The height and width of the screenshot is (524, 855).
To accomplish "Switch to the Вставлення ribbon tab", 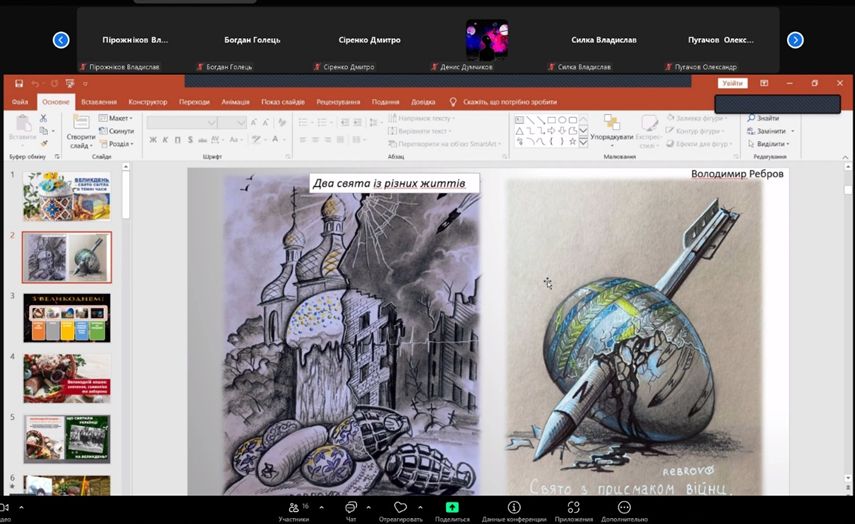I will pos(99,102).
